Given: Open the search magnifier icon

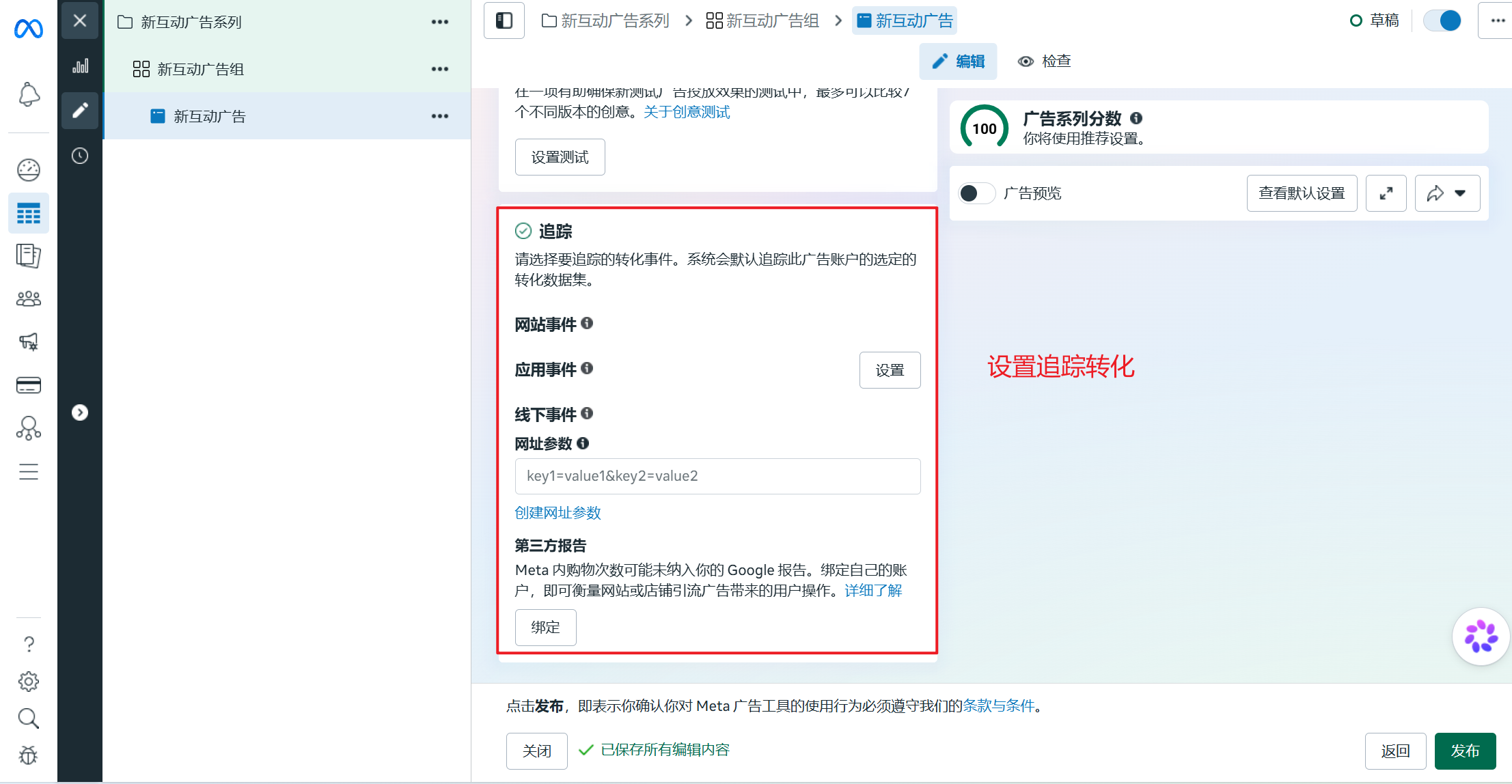Looking at the screenshot, I should [x=29, y=718].
